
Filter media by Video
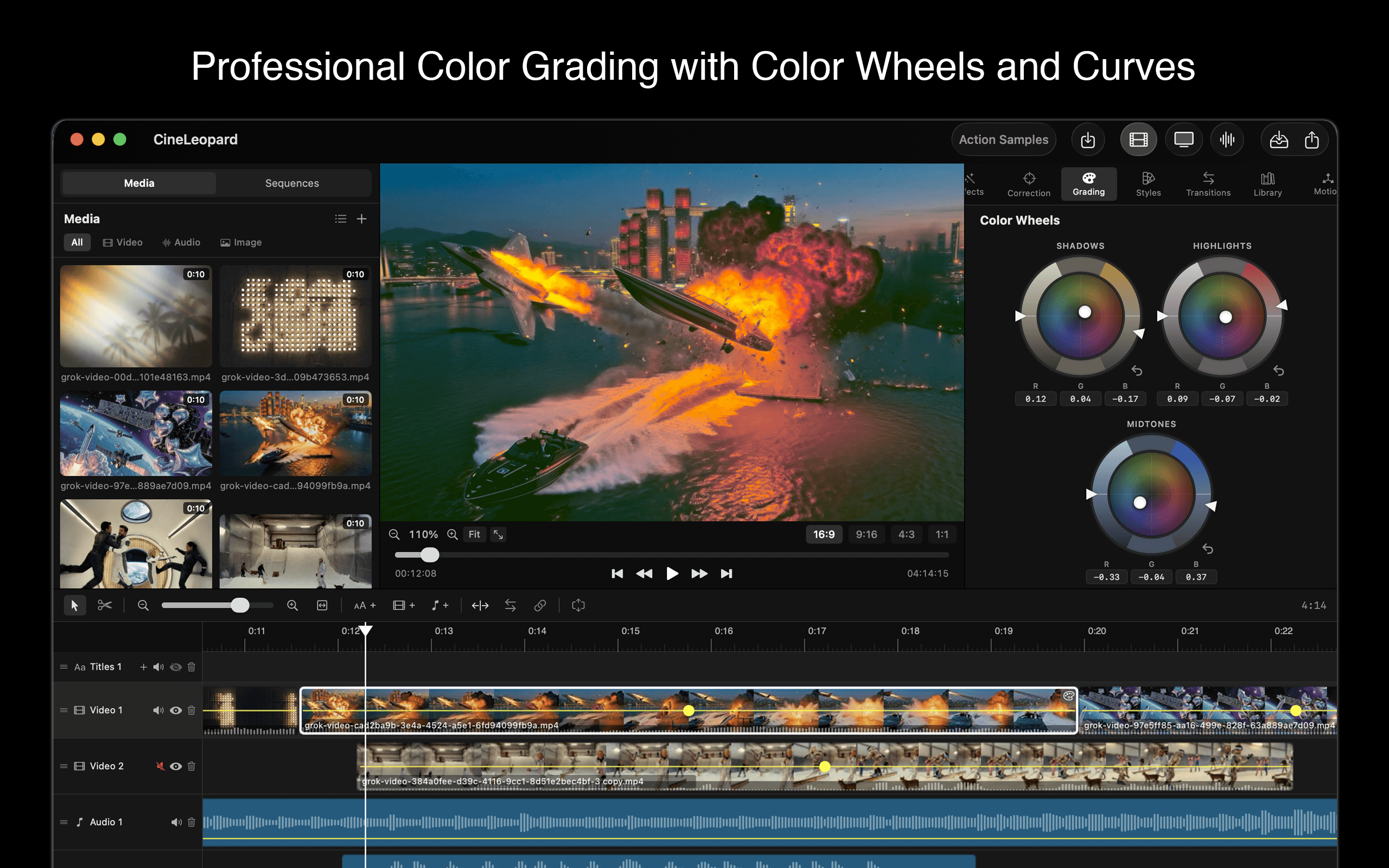pos(123,242)
